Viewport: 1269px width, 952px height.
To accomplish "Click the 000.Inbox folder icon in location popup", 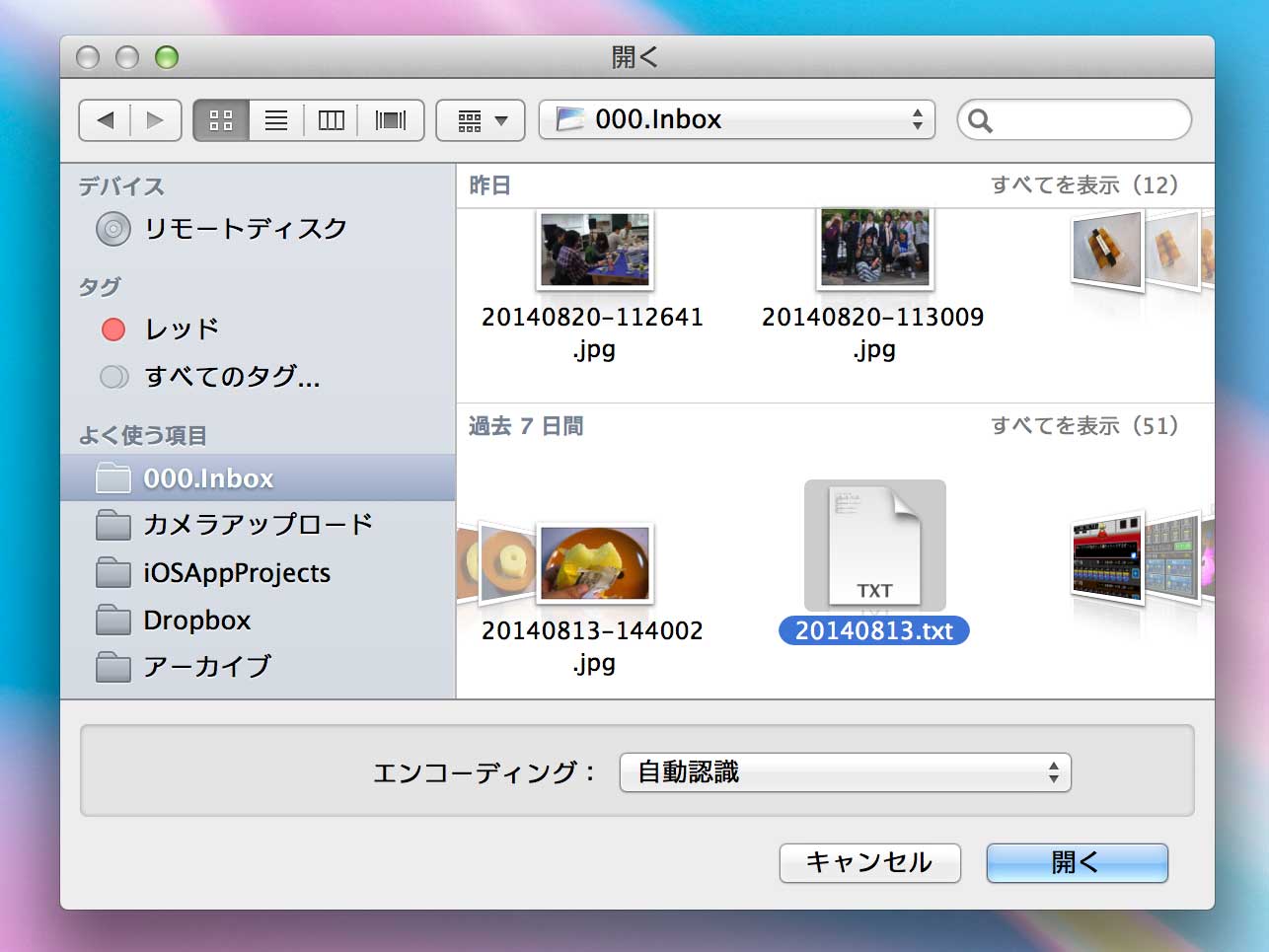I will click(x=571, y=119).
